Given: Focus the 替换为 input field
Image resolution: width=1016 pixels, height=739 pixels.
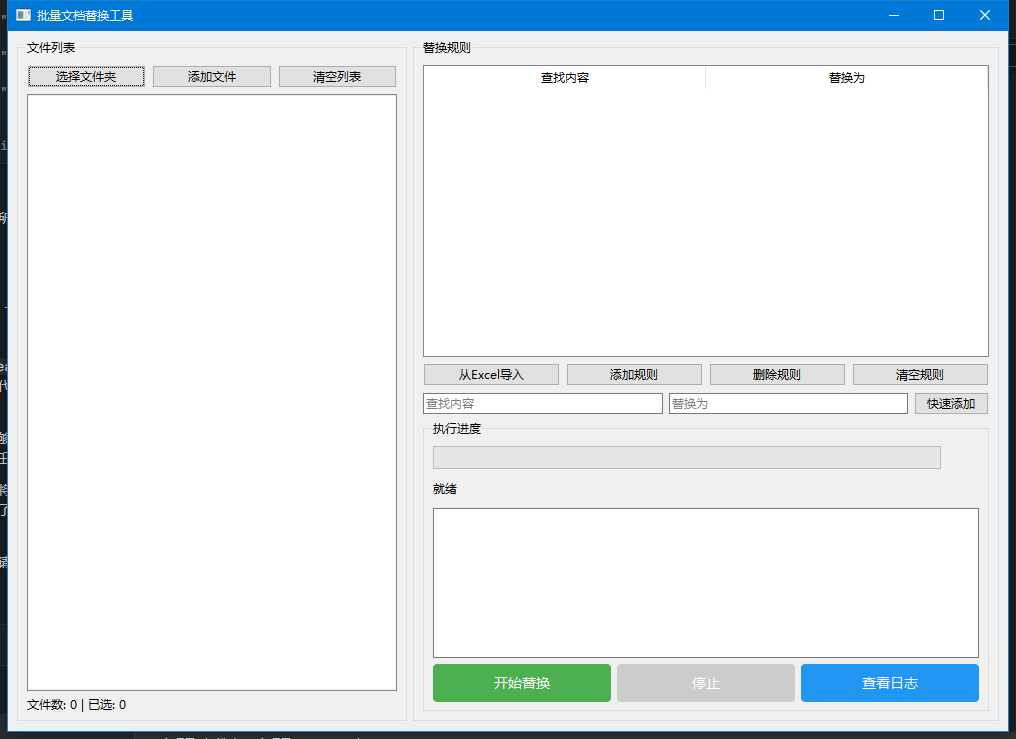Looking at the screenshot, I should point(788,404).
